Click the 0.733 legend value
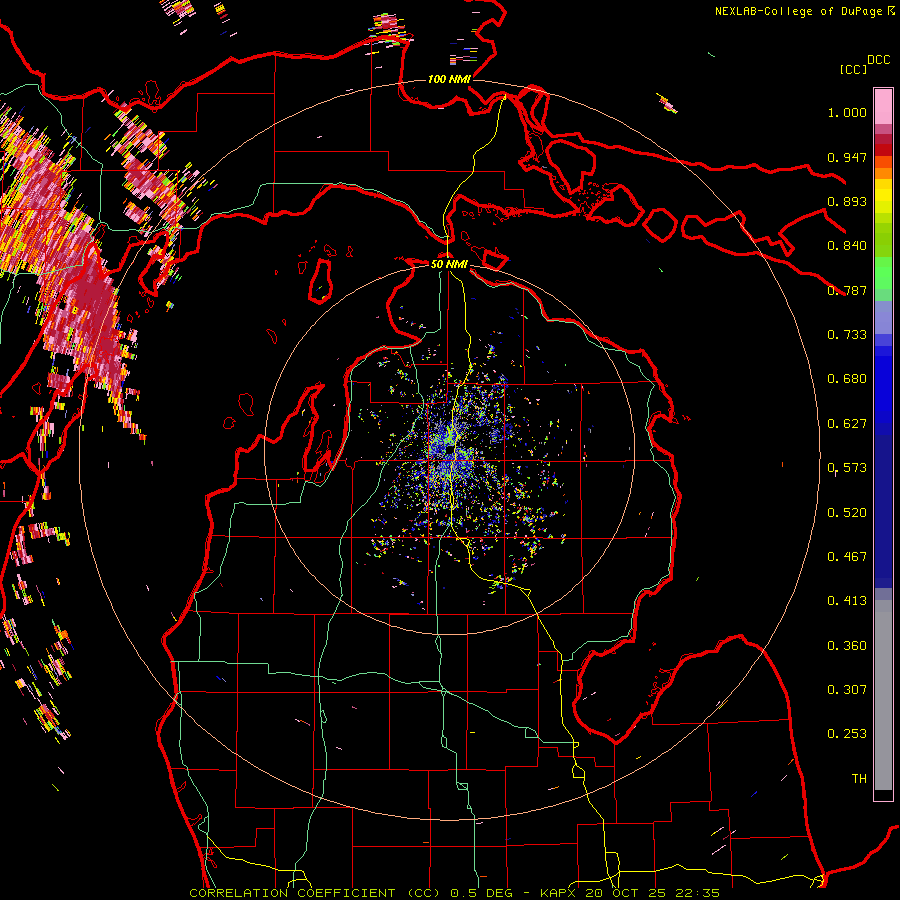The image size is (900, 900). coord(847,335)
